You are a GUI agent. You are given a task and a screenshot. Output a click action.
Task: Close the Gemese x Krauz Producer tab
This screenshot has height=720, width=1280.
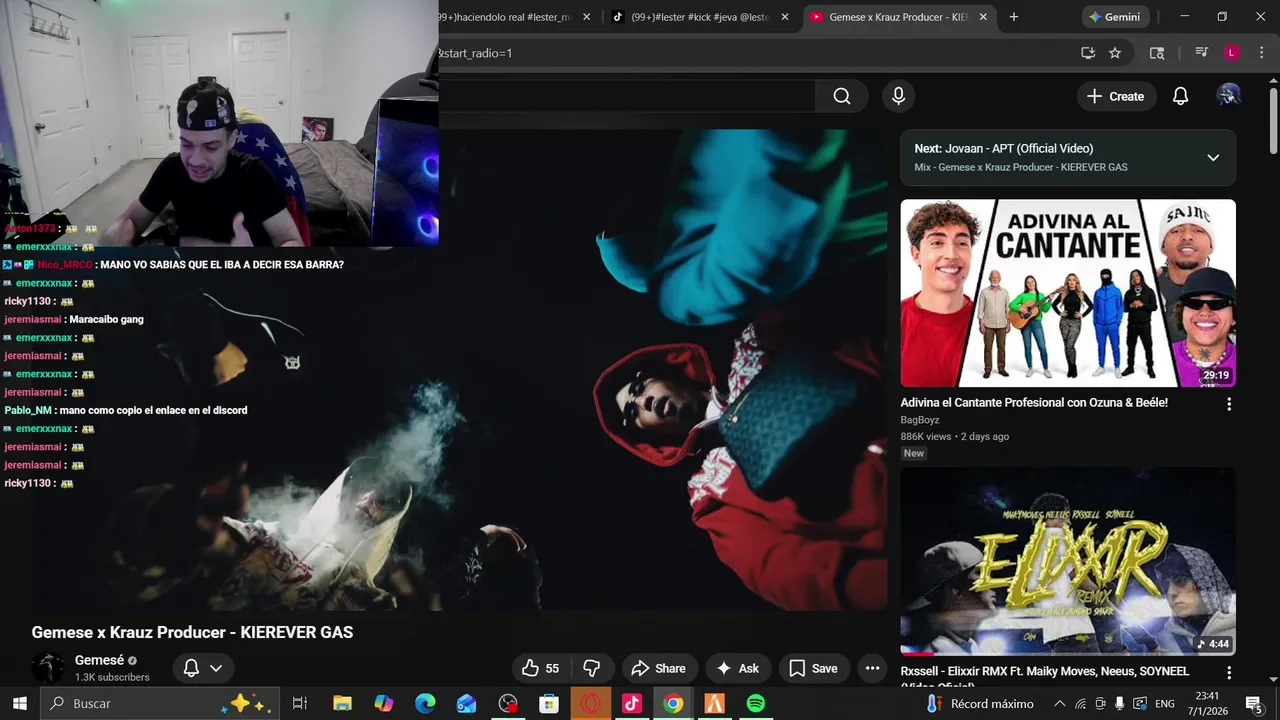(983, 17)
